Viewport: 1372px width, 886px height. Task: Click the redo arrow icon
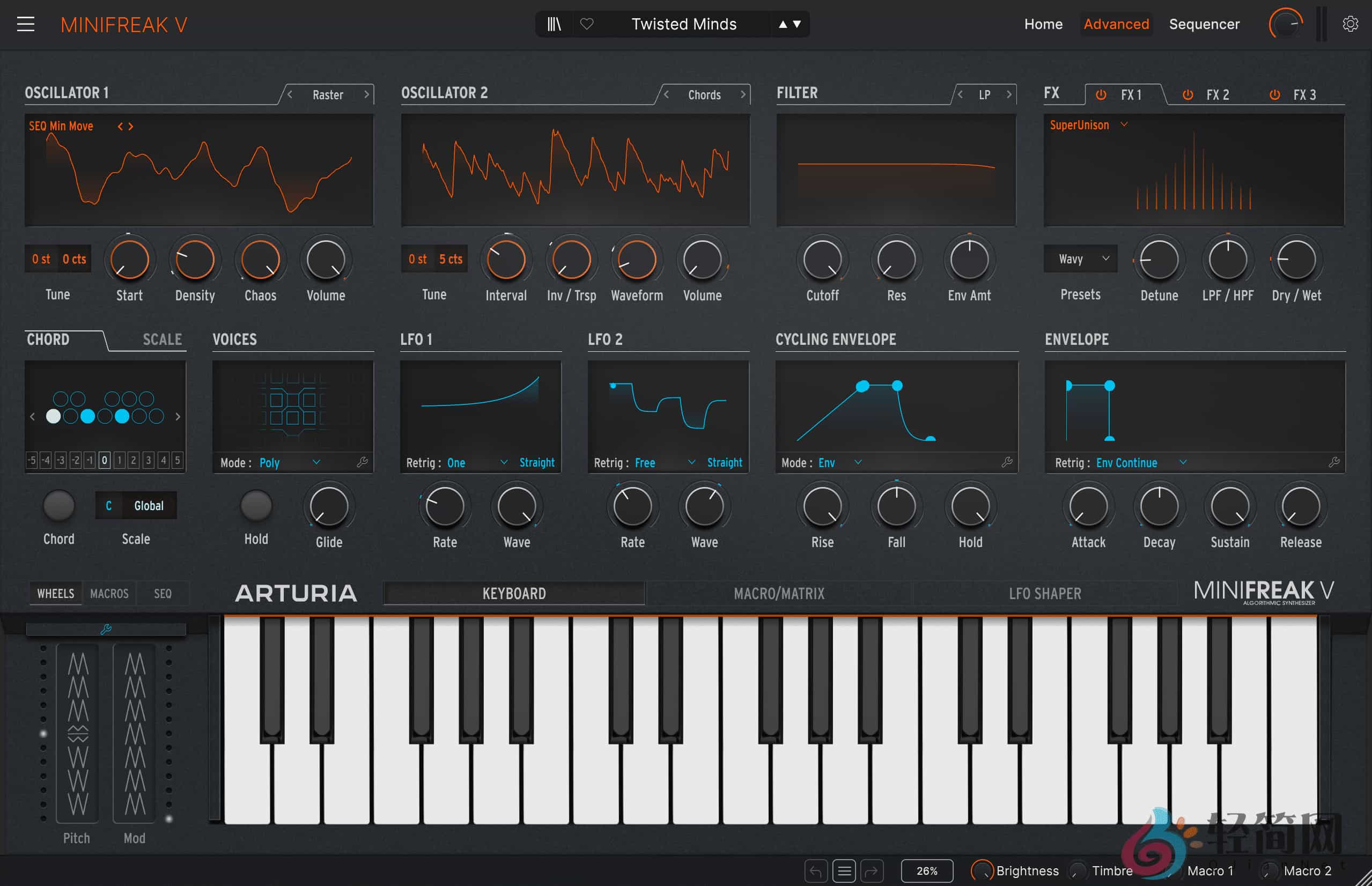coord(872,870)
